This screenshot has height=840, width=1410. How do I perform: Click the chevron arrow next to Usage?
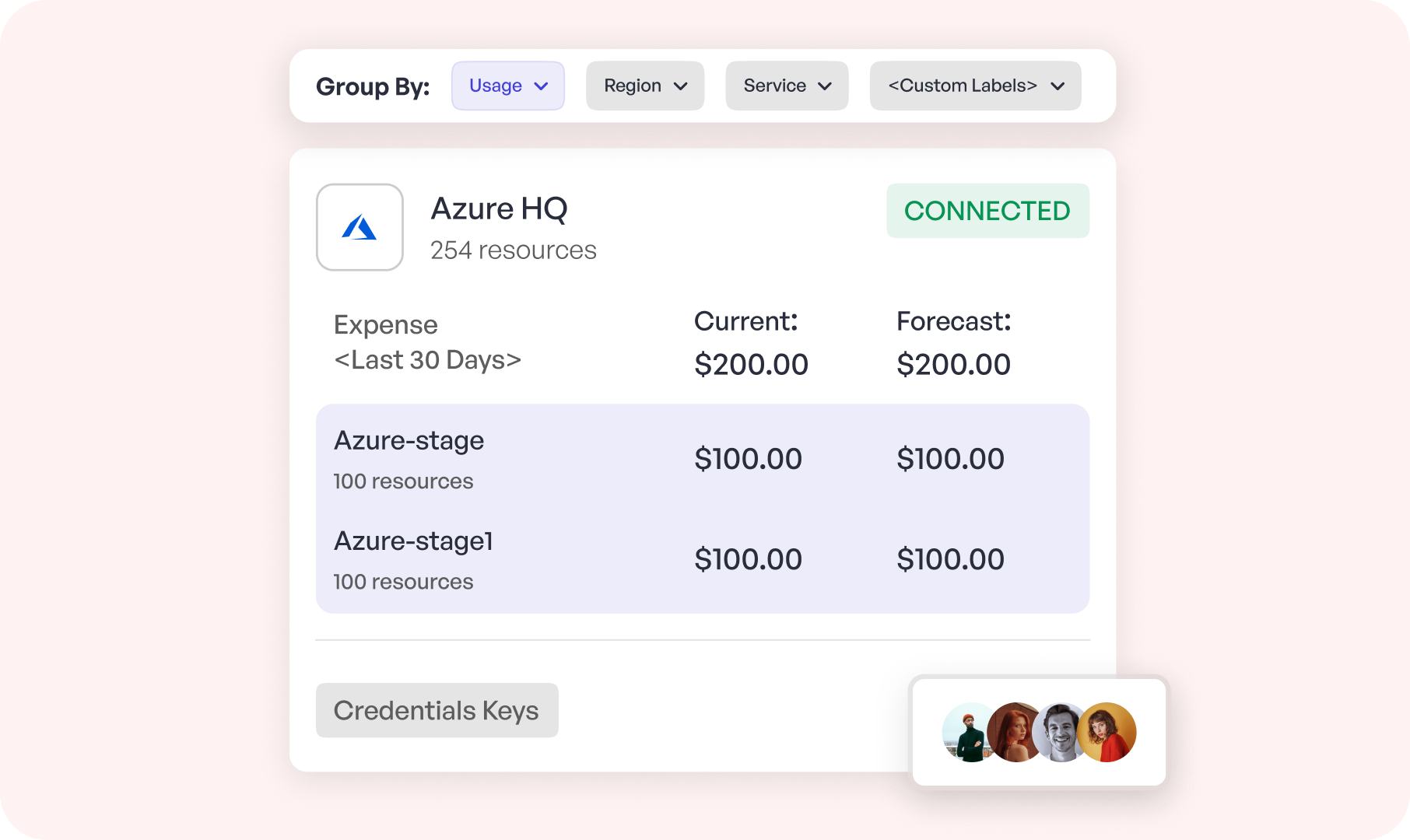pyautogui.click(x=541, y=86)
